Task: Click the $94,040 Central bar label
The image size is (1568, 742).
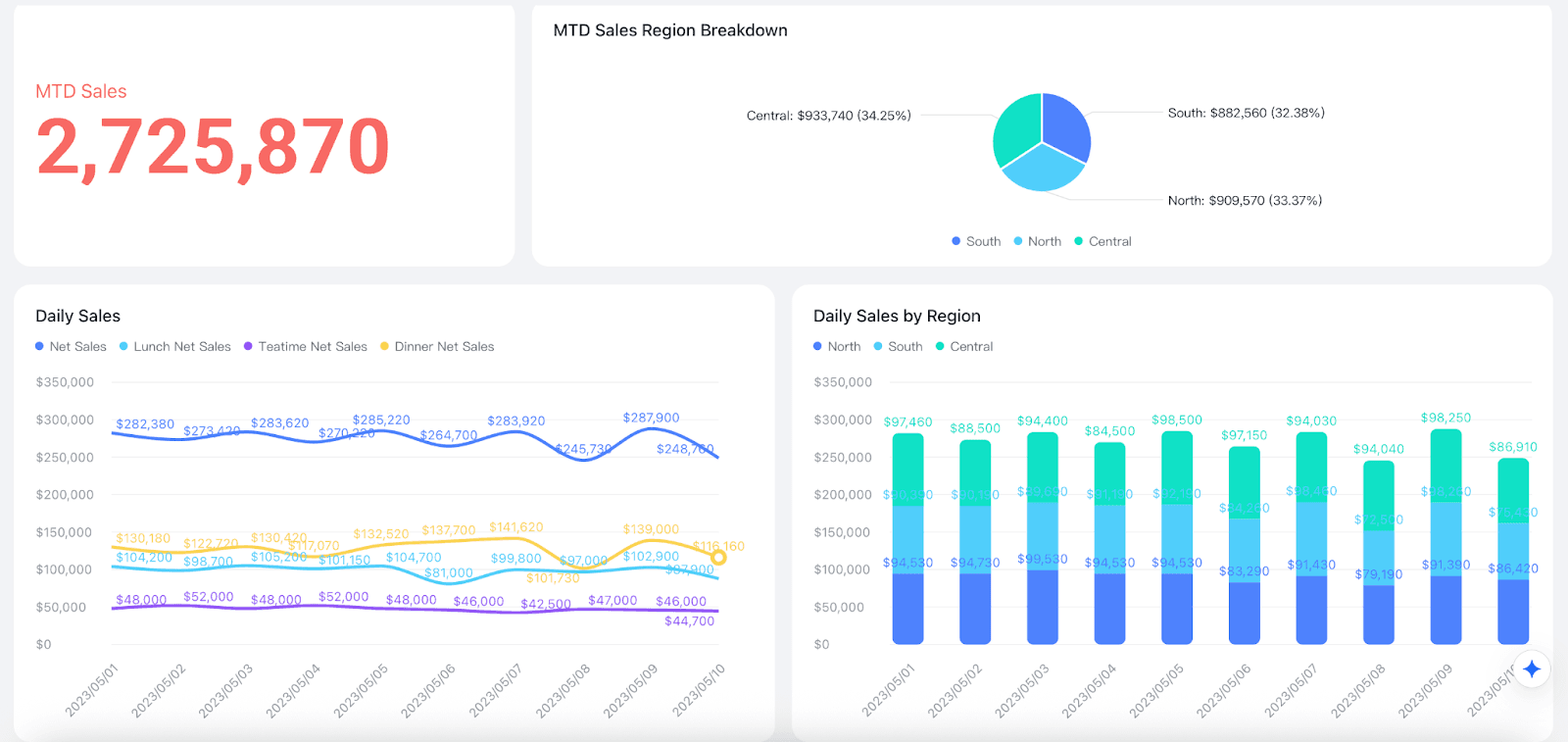Action: click(1379, 449)
